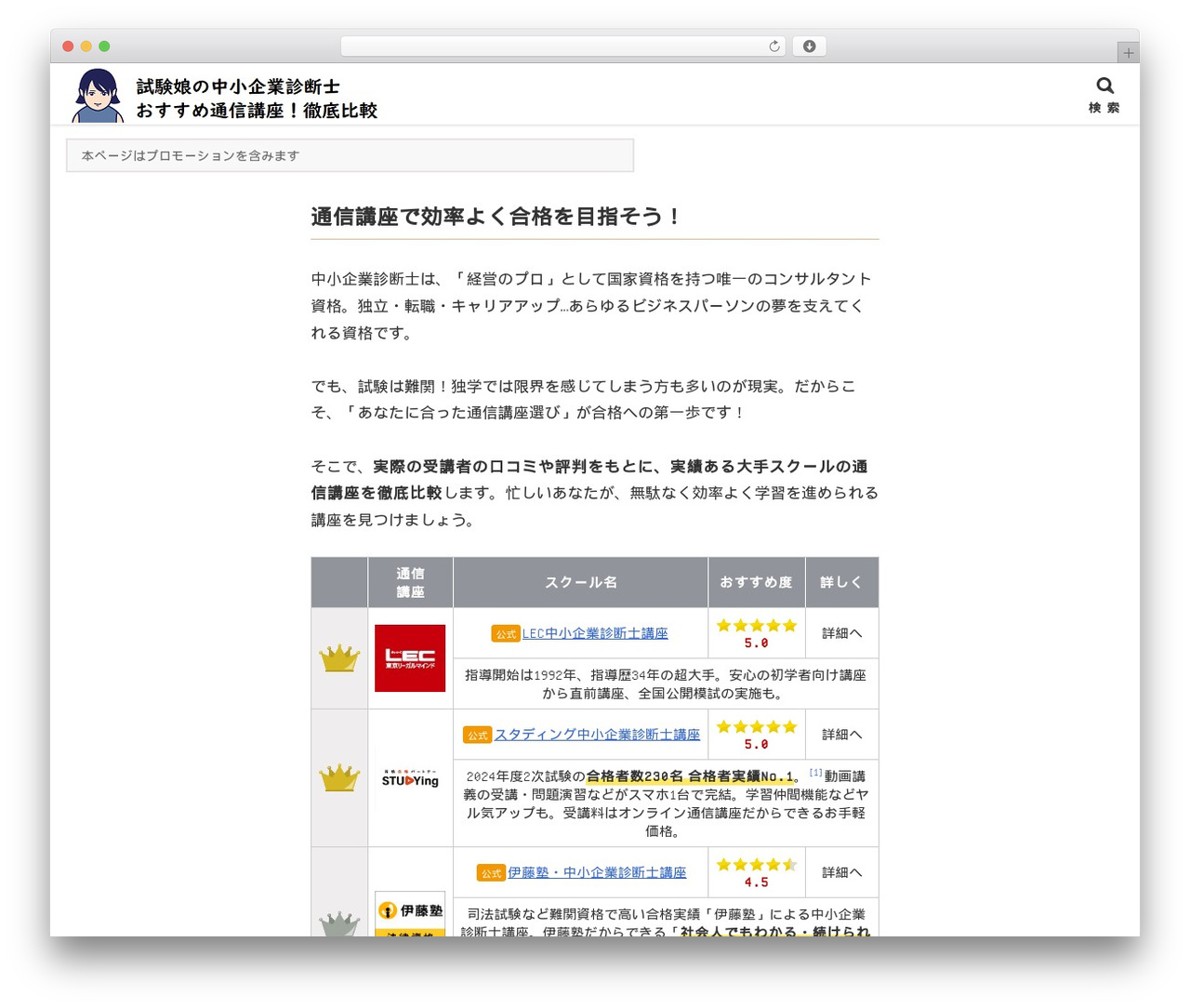Open a new browser tab
1190x1008 pixels.
[x=1128, y=53]
